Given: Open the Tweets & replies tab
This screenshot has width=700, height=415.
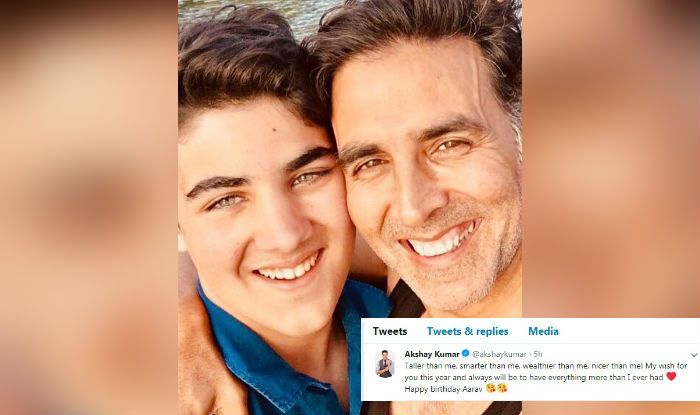Looking at the screenshot, I should click(x=467, y=331).
